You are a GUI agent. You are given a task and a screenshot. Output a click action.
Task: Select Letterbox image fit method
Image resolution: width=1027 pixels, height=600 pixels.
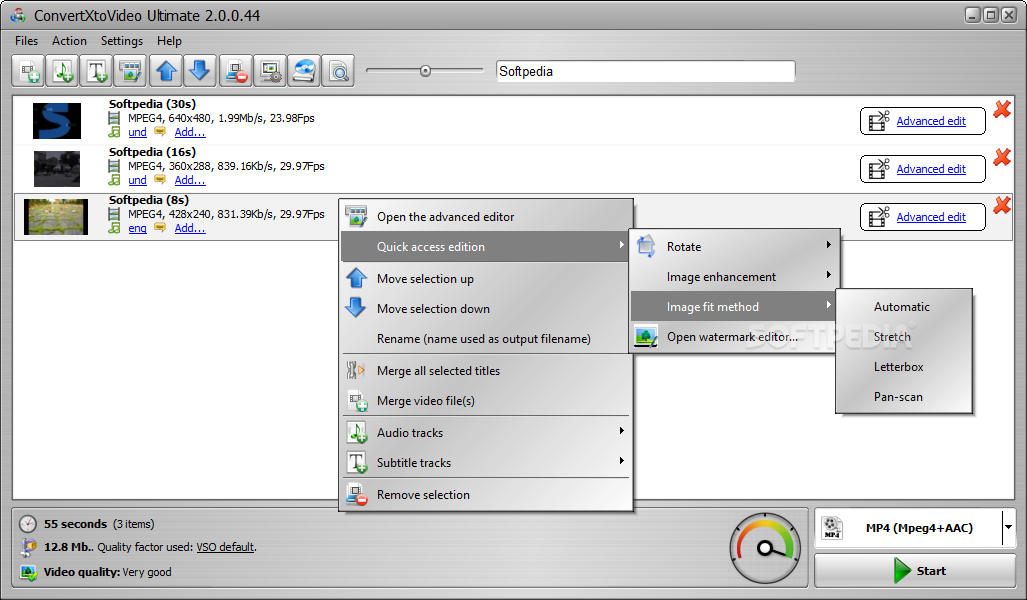pos(903,367)
